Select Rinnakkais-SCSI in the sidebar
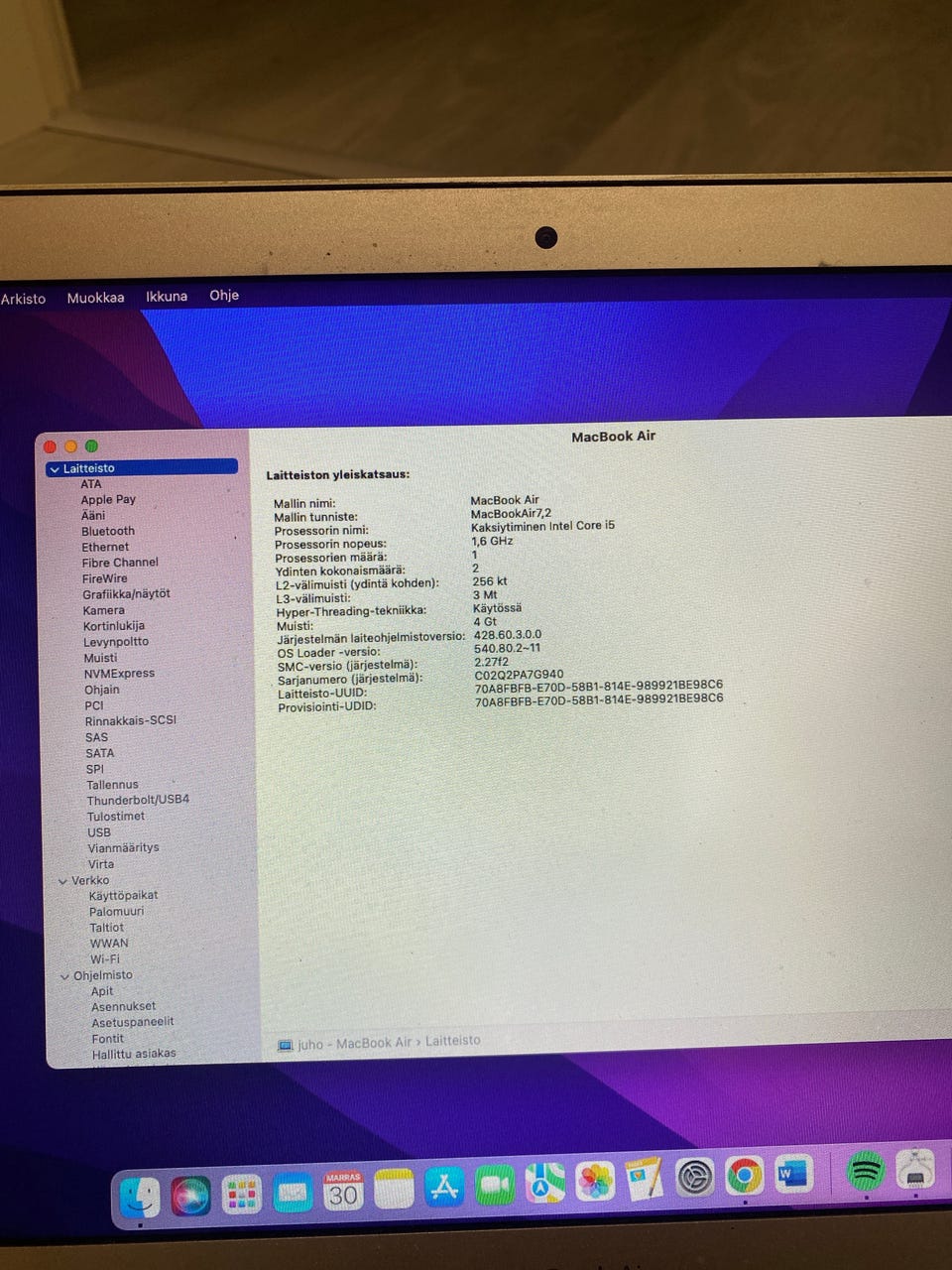Screen dimensions: 952x1270 [131, 720]
